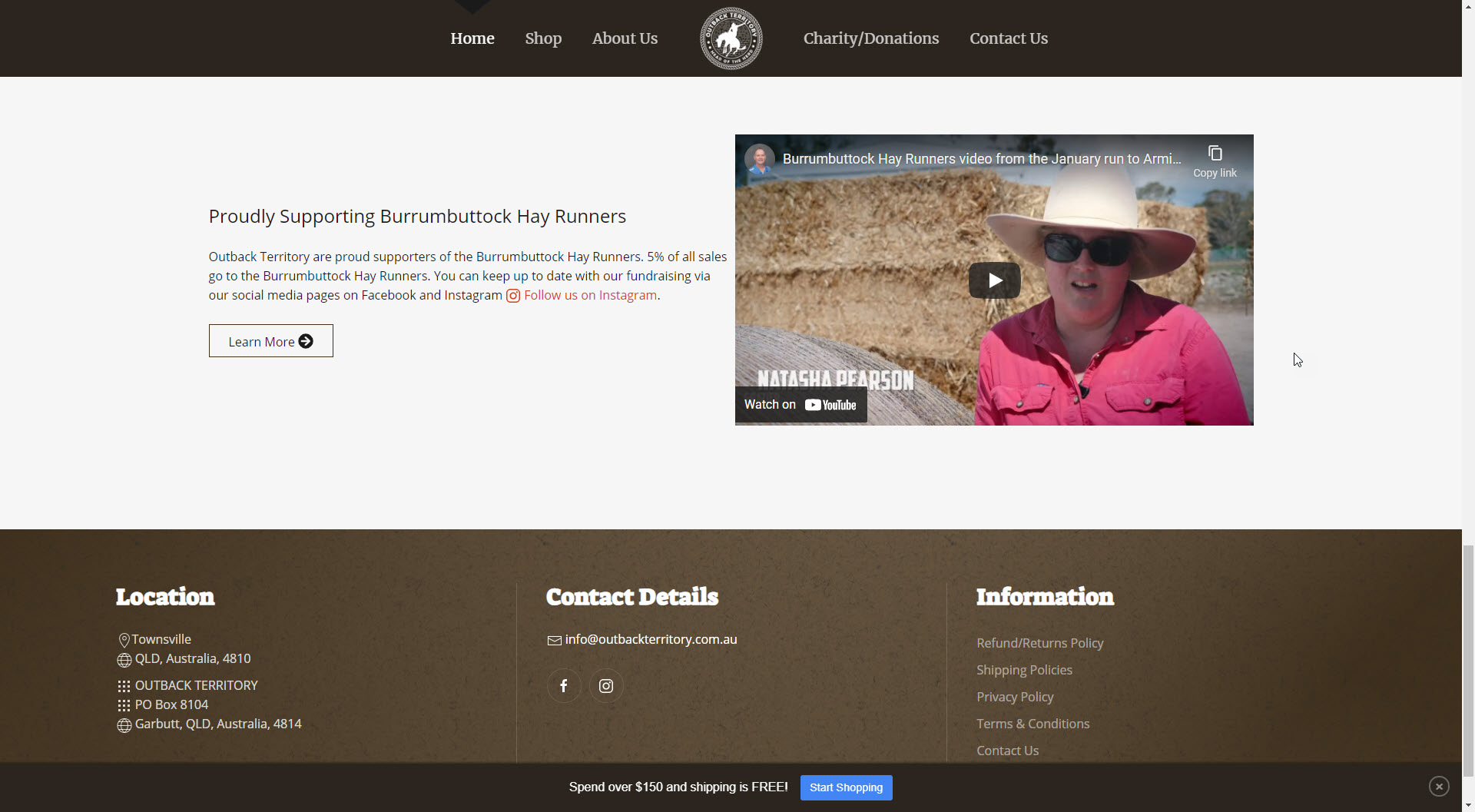
Task: Click grid icon beside PO Box 8104
Action: point(124,705)
